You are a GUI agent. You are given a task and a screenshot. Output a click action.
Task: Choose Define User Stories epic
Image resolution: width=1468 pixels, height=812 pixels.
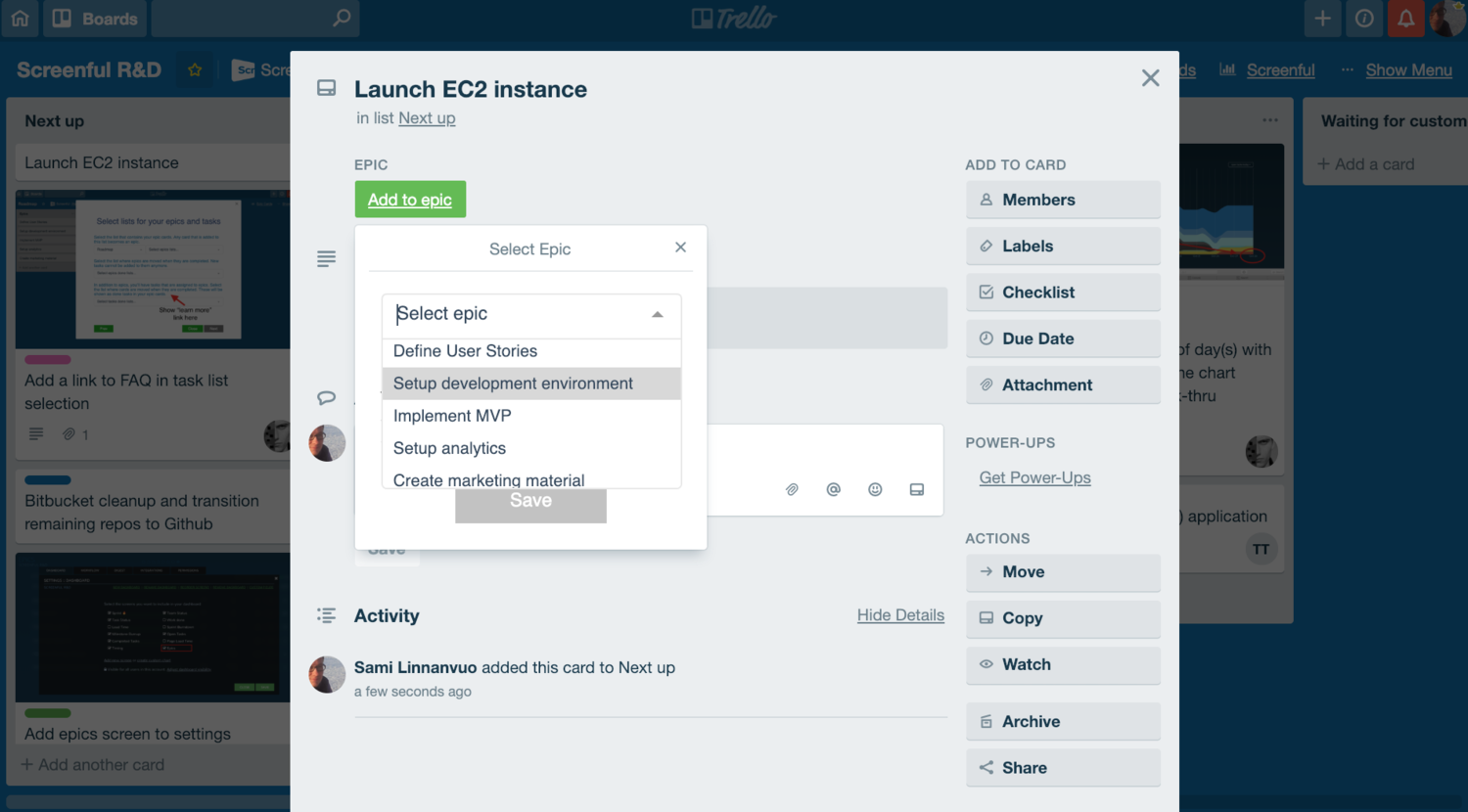click(531, 351)
